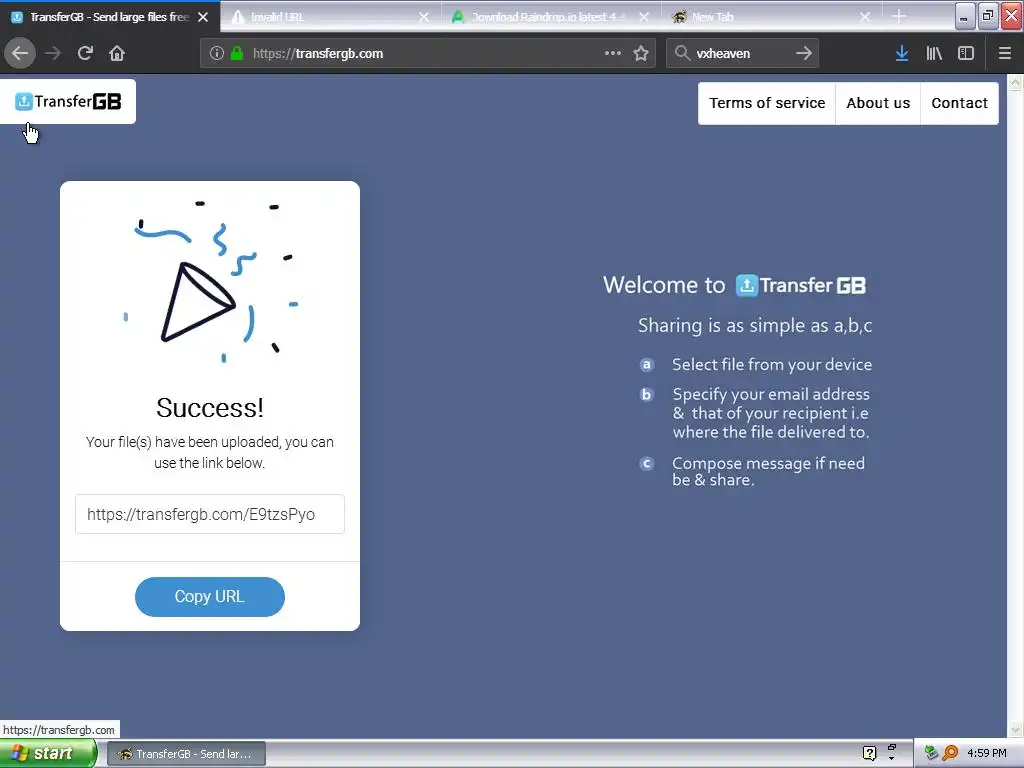Bookmark this page with the star
The width and height of the screenshot is (1024, 768).
coord(641,53)
